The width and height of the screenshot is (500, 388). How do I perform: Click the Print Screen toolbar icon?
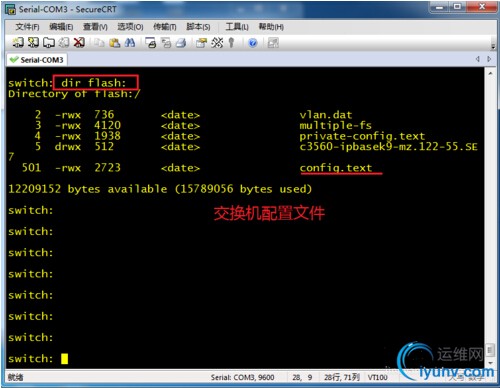pos(151,43)
